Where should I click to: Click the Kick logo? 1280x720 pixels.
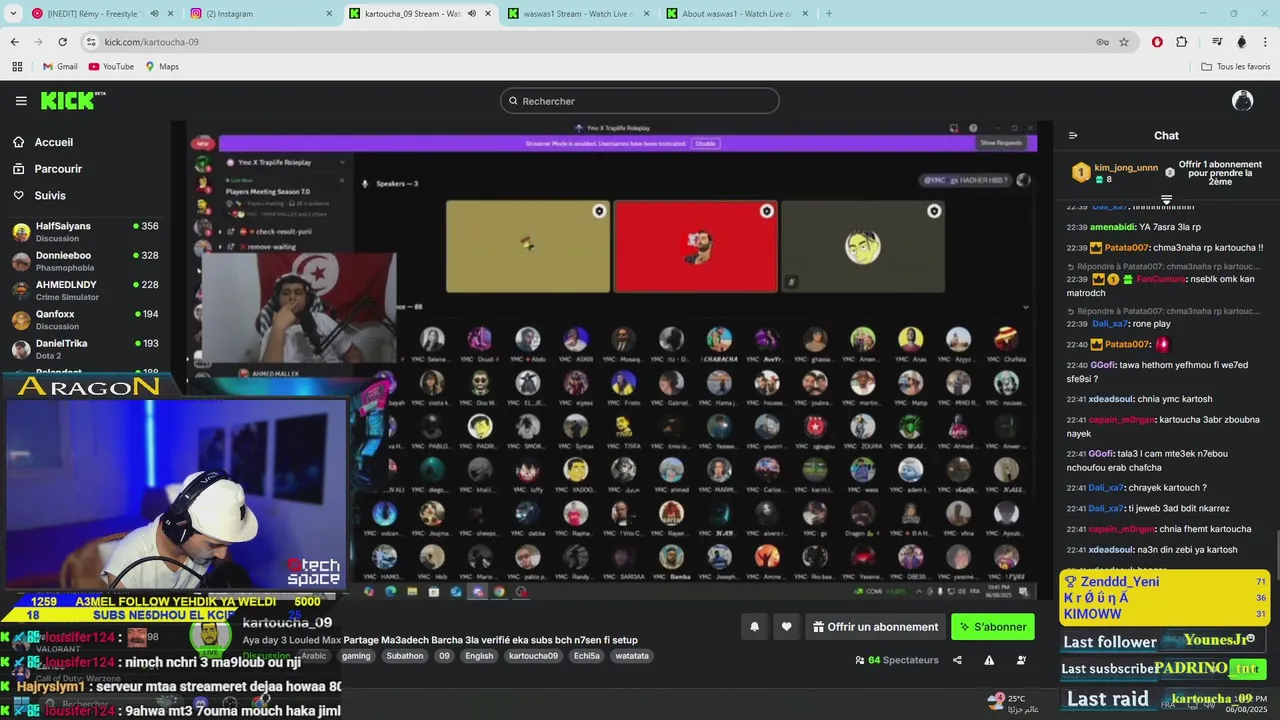(x=73, y=100)
